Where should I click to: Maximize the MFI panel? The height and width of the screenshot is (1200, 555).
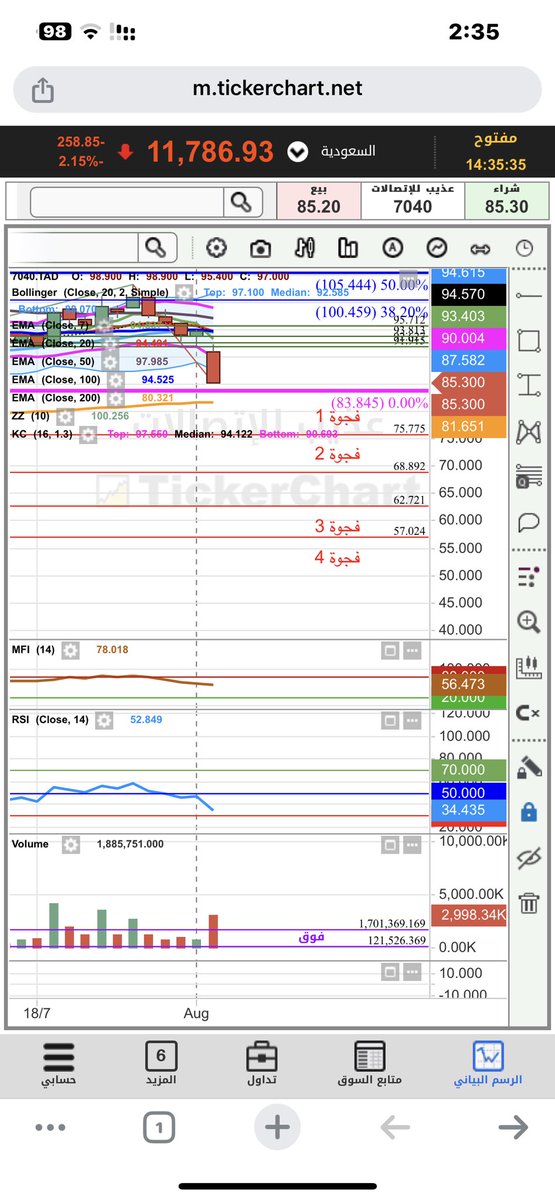tap(390, 651)
